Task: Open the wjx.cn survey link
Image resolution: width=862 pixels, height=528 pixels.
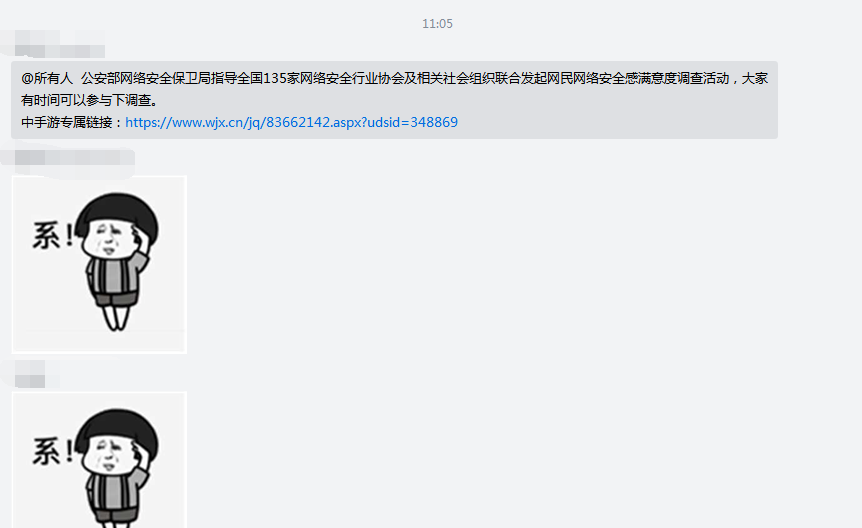Action: coord(291,122)
